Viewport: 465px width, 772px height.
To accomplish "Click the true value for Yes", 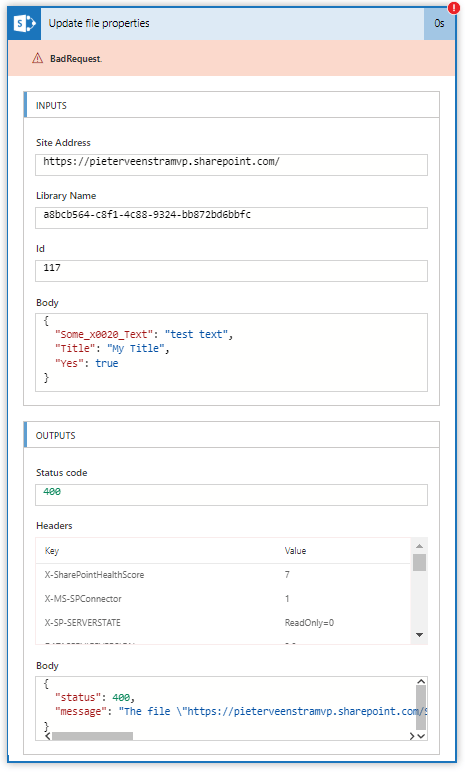I will click(107, 363).
